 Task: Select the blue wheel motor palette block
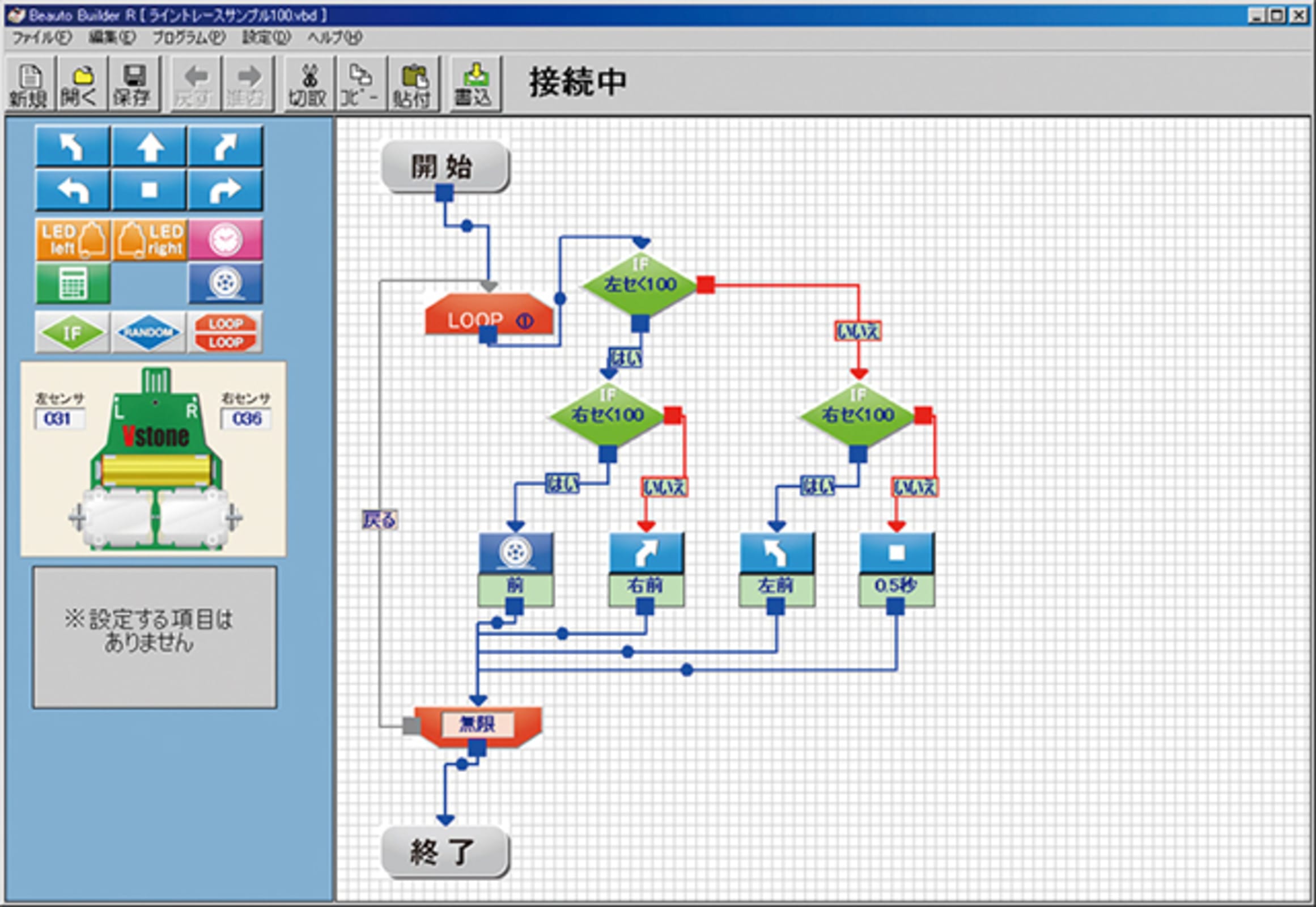pyautogui.click(x=225, y=283)
